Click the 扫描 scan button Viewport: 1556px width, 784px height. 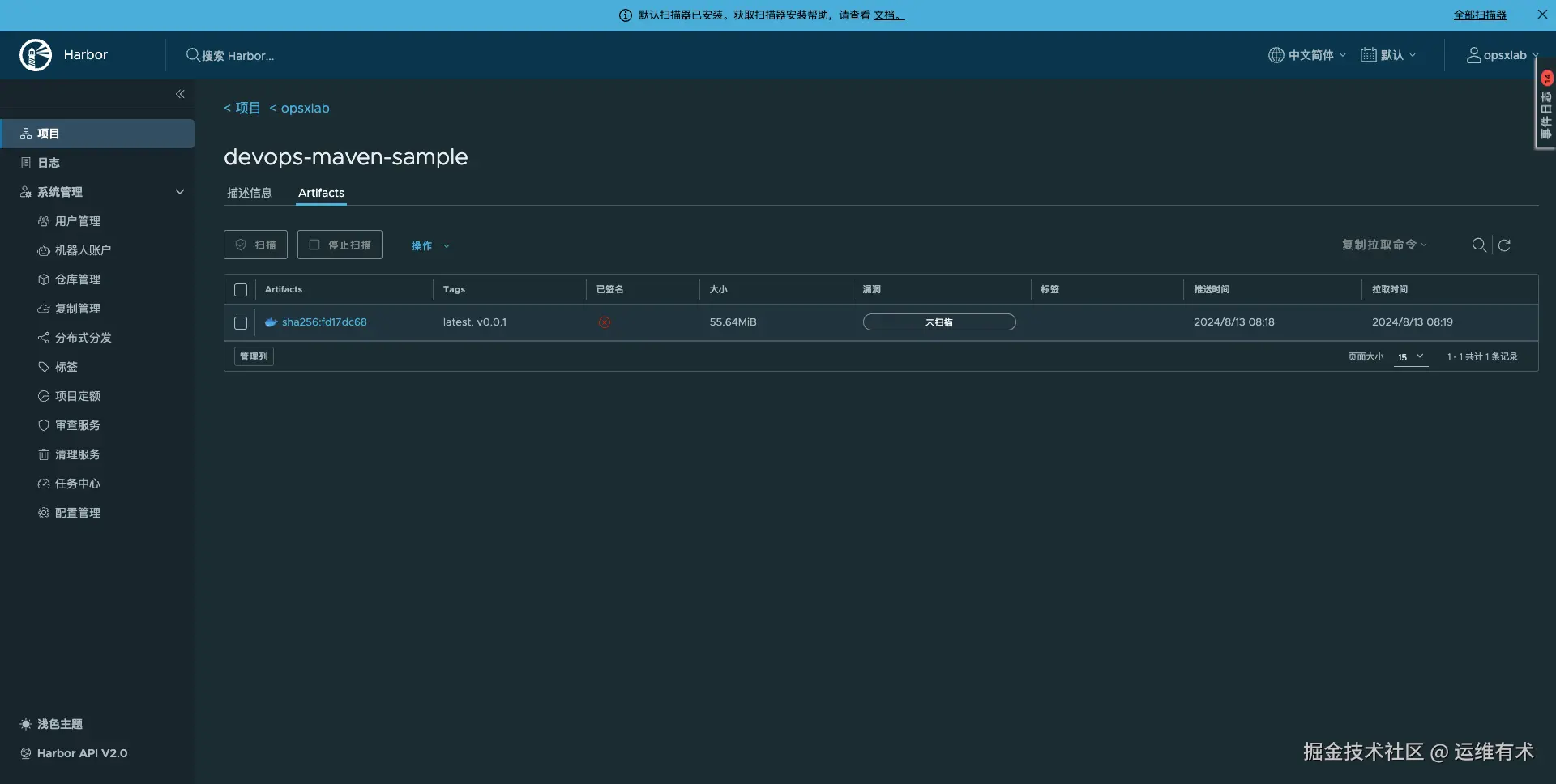tap(254, 244)
